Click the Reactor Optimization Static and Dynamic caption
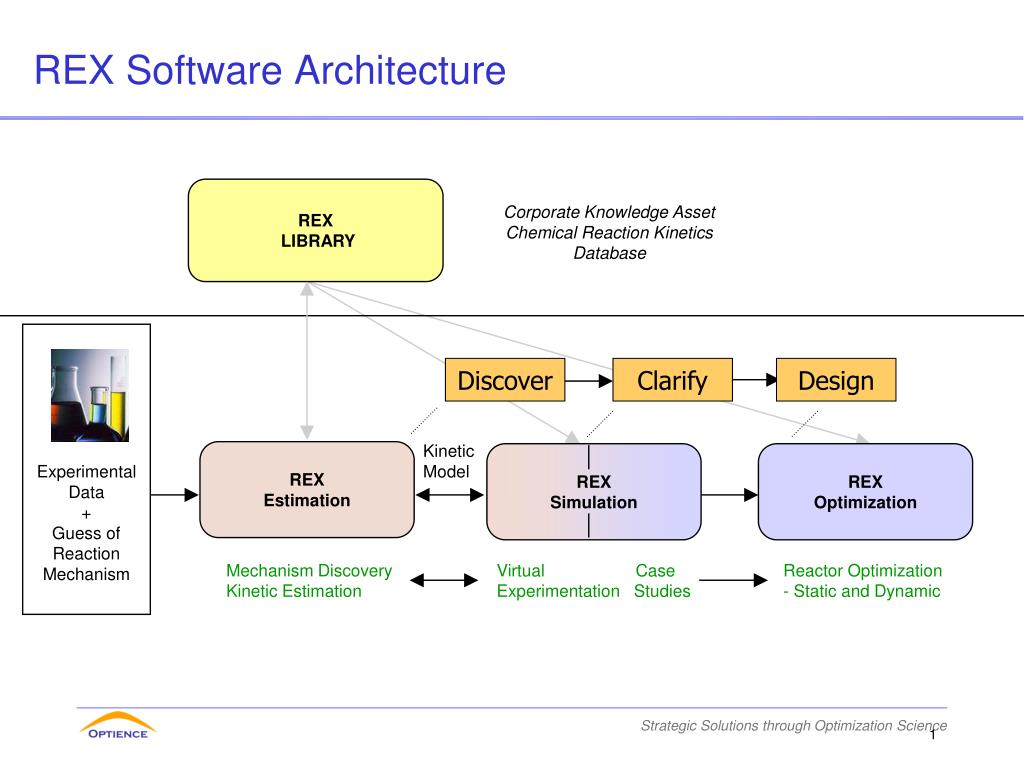 pos(862,581)
